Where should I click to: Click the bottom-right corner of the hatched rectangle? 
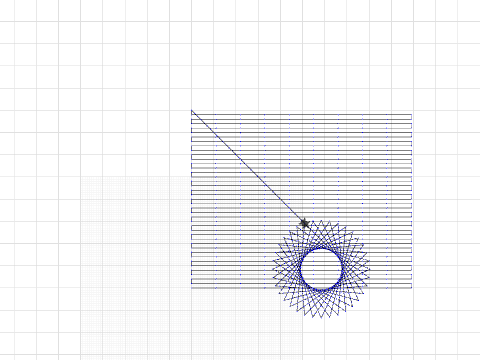tap(412, 288)
